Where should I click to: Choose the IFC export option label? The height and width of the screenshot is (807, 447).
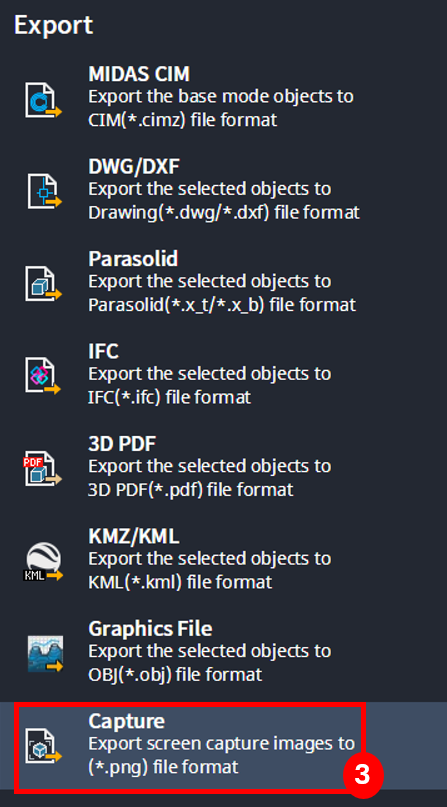[103, 352]
